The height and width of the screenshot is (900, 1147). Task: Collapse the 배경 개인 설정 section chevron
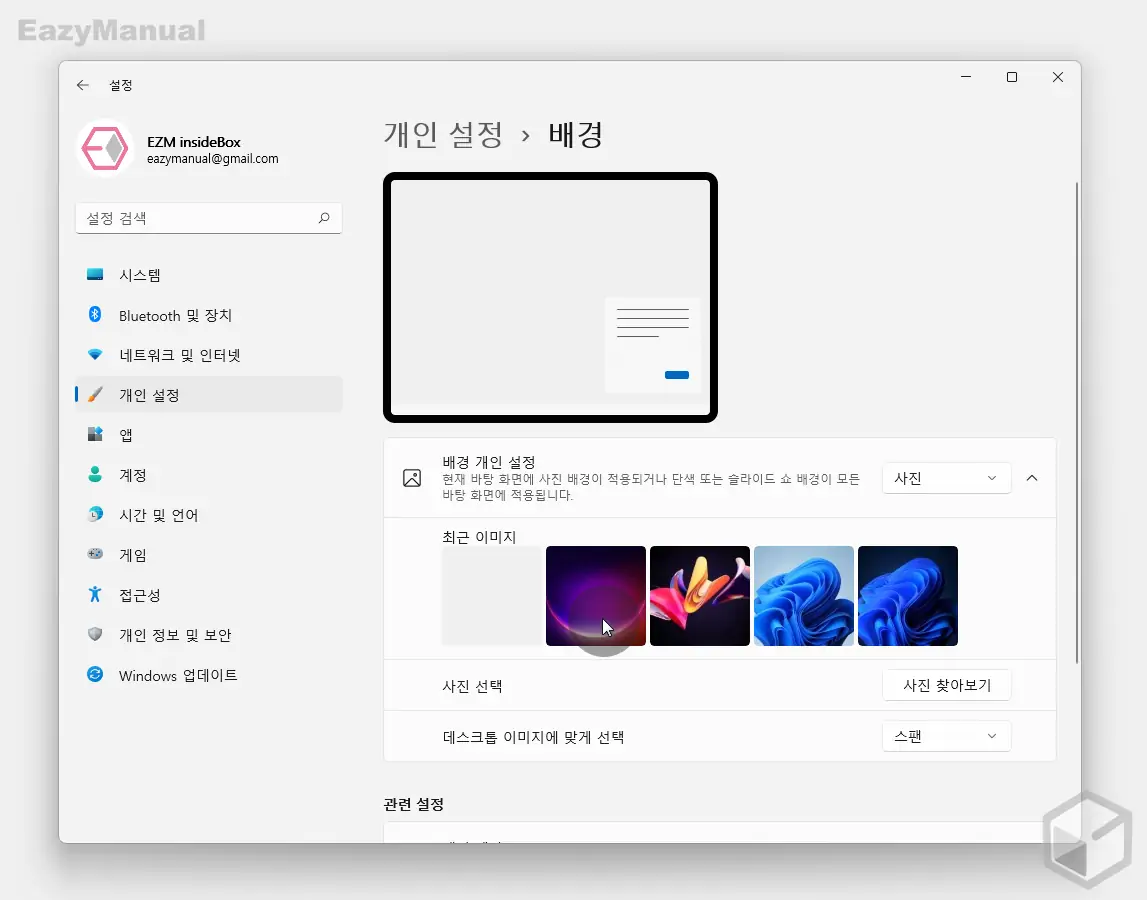(1032, 478)
